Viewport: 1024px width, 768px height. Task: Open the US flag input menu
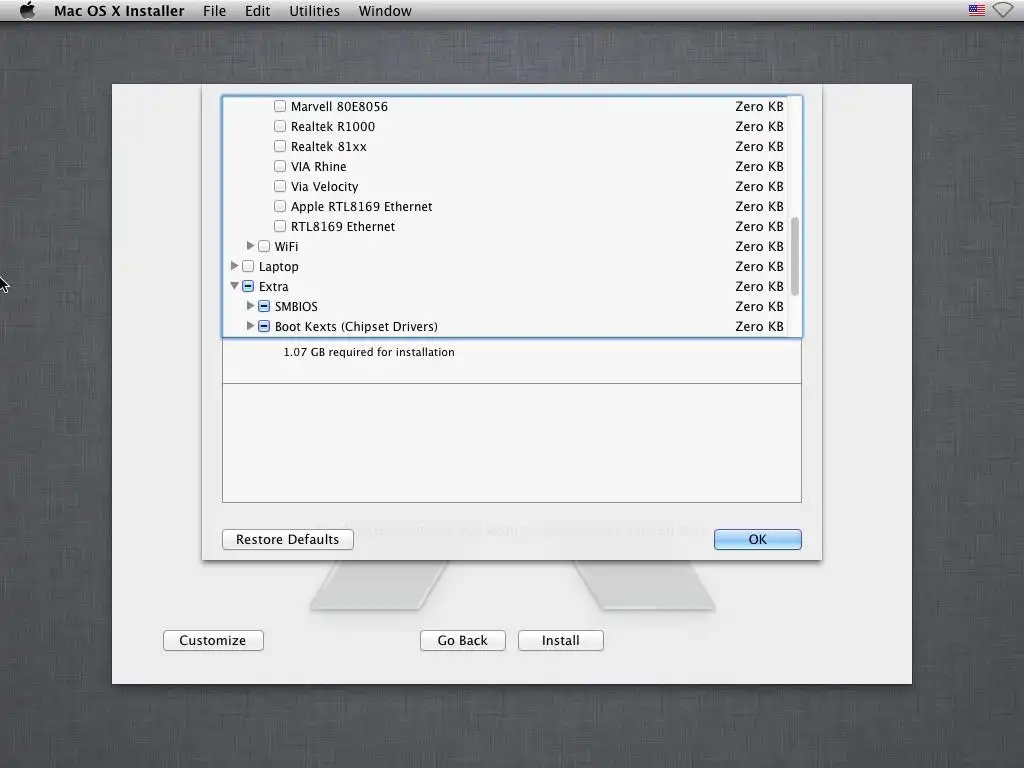[976, 10]
